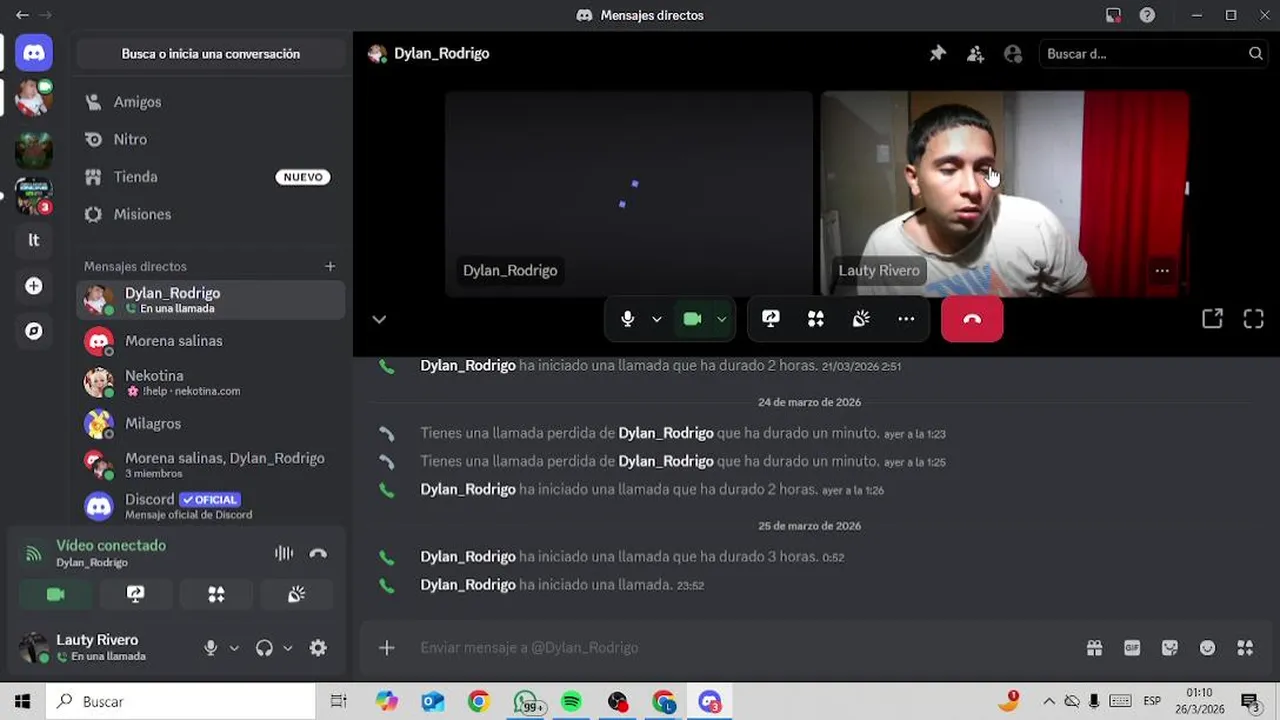Launch activities from voice status panel
The height and width of the screenshot is (720, 1280).
click(x=216, y=594)
